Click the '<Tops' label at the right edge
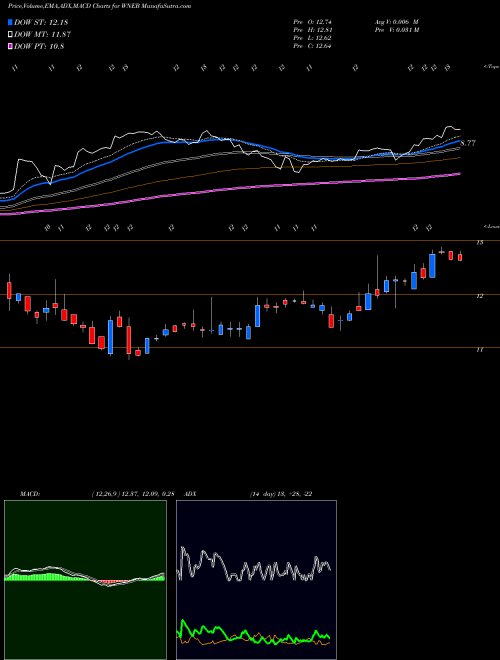500x660 pixels. pyautogui.click(x=491, y=67)
